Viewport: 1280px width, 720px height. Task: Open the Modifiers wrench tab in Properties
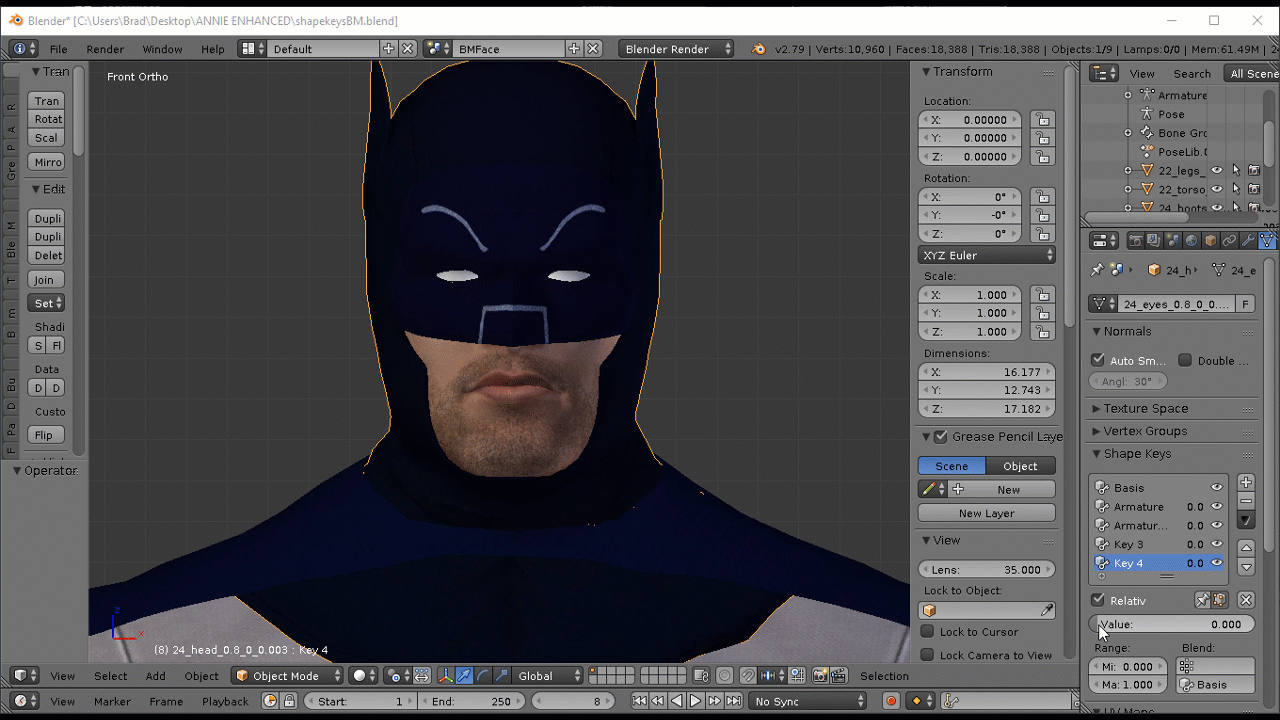click(x=1248, y=241)
